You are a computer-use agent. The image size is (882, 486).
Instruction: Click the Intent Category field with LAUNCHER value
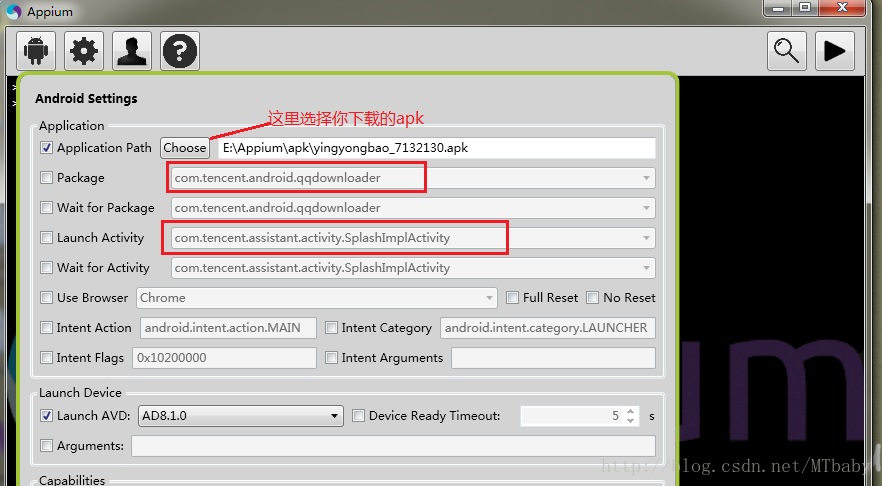pyautogui.click(x=548, y=328)
